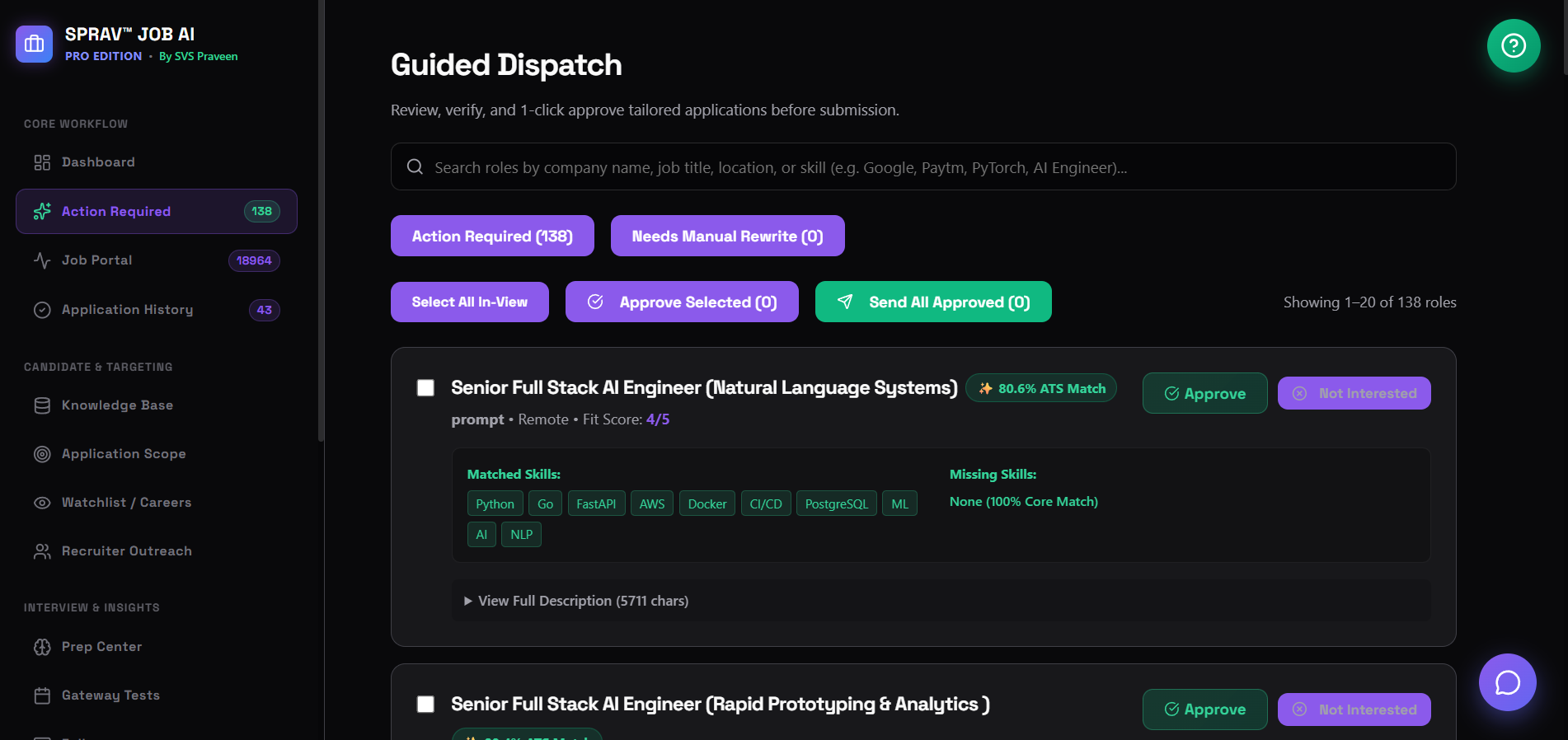Open Job Portal in the sidebar
The width and height of the screenshot is (1568, 740).
[157, 260]
